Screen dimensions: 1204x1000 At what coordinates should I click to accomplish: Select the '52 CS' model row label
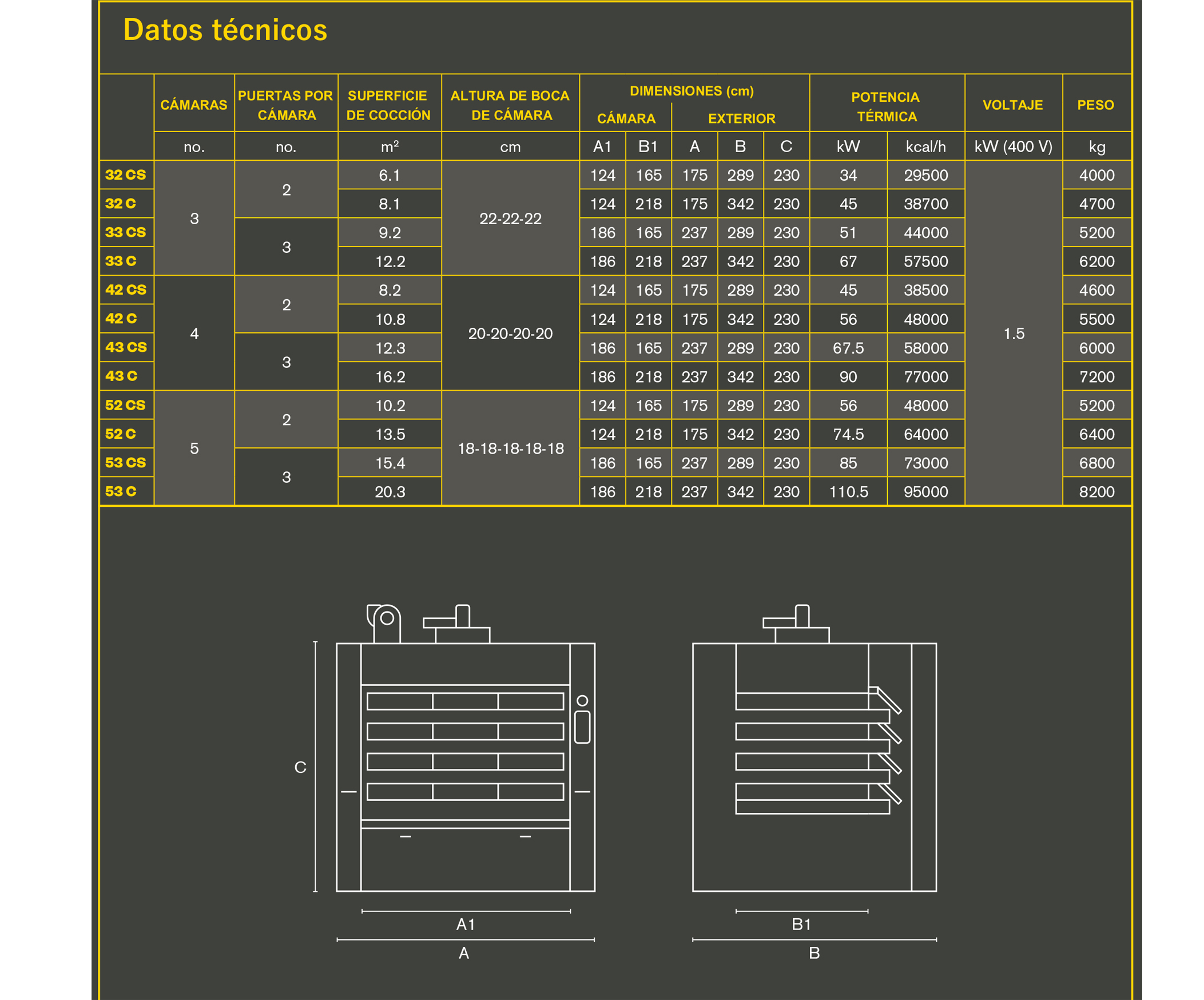pos(126,405)
